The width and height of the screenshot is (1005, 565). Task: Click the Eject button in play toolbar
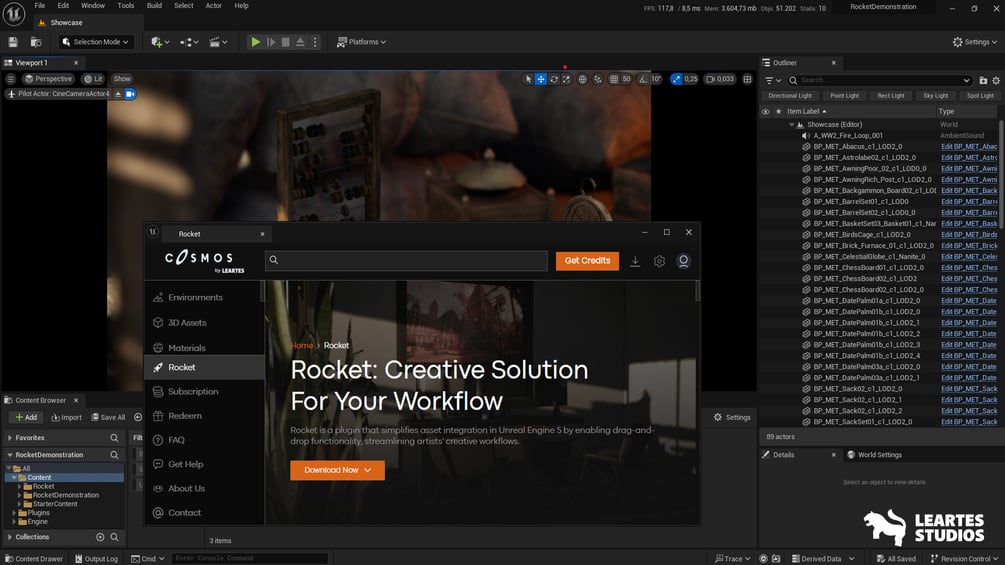pos(300,42)
